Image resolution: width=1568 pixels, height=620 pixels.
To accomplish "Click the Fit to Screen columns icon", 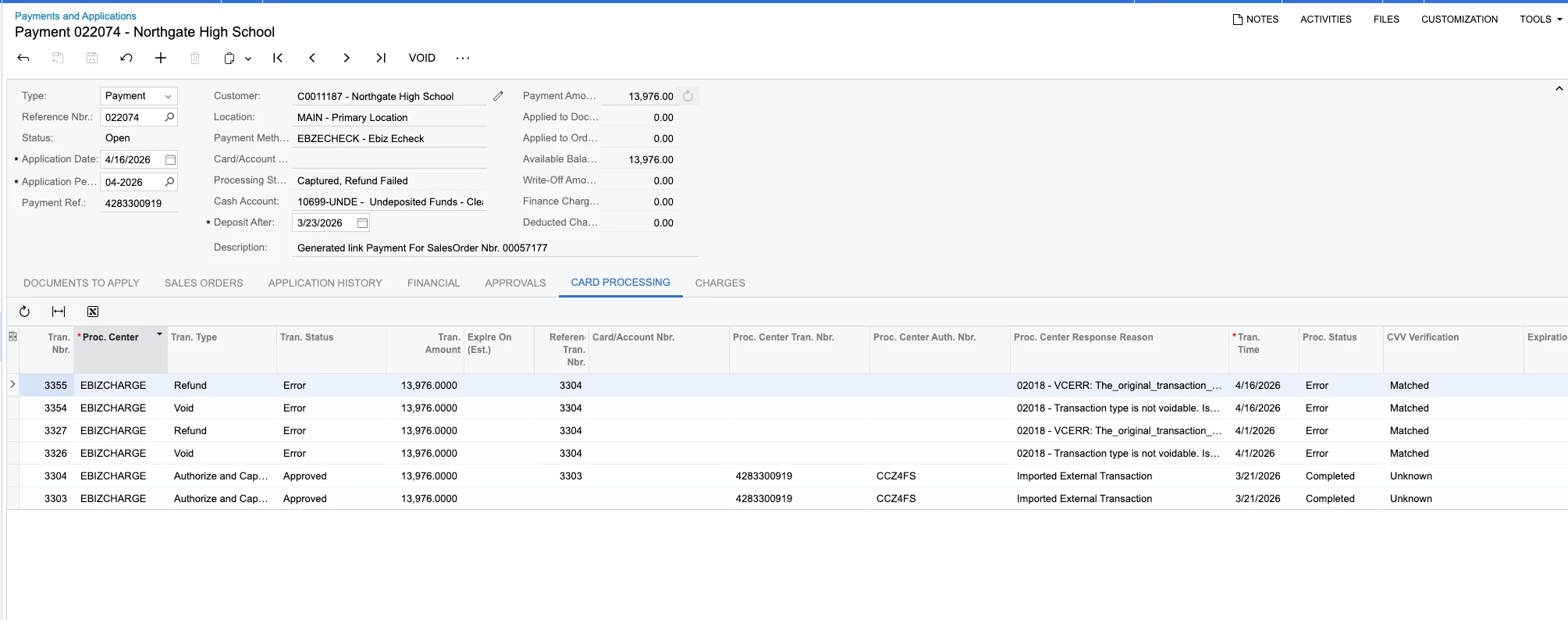I will point(59,312).
